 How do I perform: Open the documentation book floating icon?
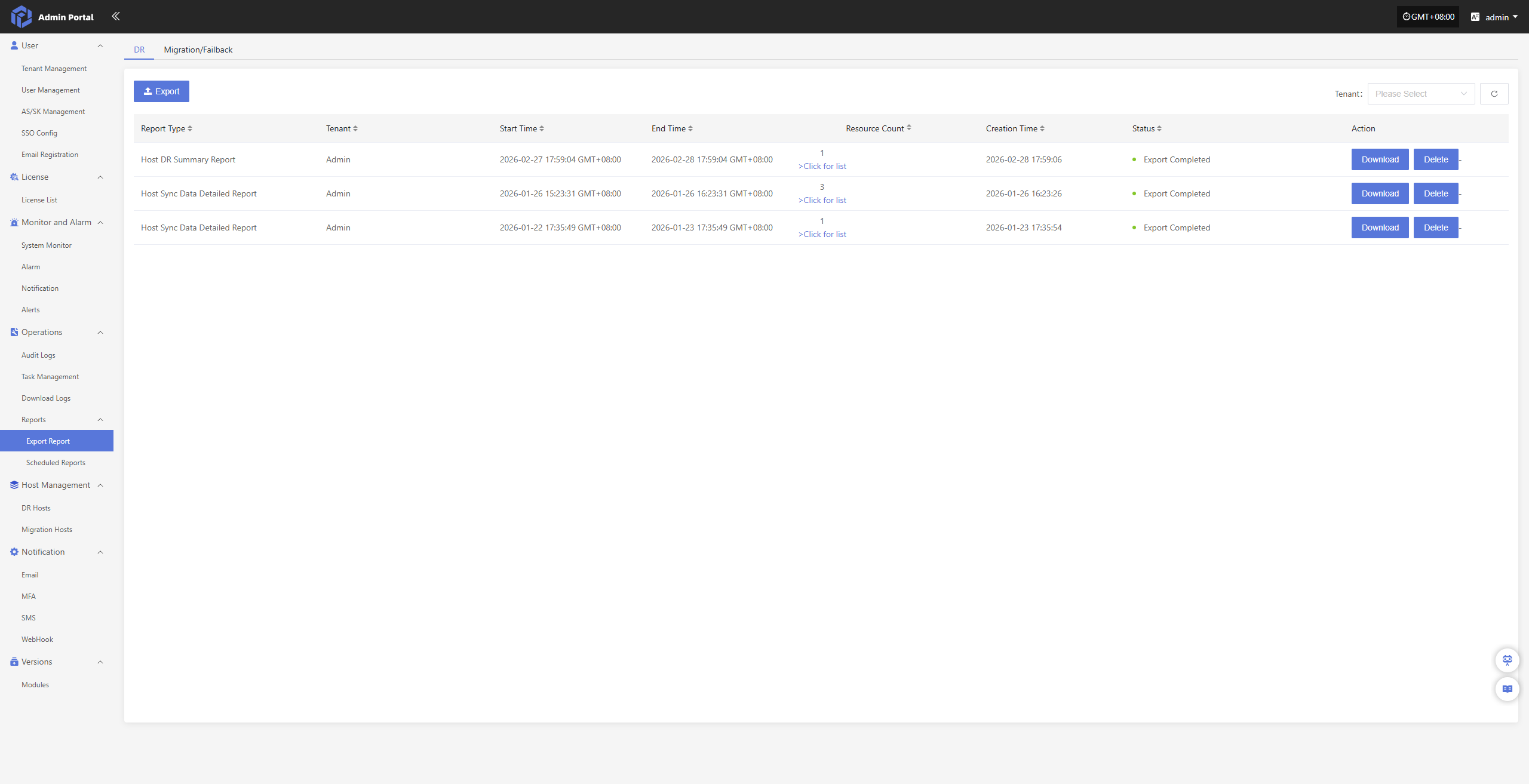pyautogui.click(x=1507, y=688)
